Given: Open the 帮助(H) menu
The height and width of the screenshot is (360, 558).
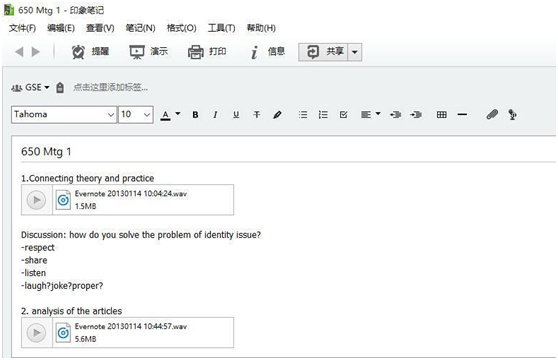Looking at the screenshot, I should [x=261, y=28].
